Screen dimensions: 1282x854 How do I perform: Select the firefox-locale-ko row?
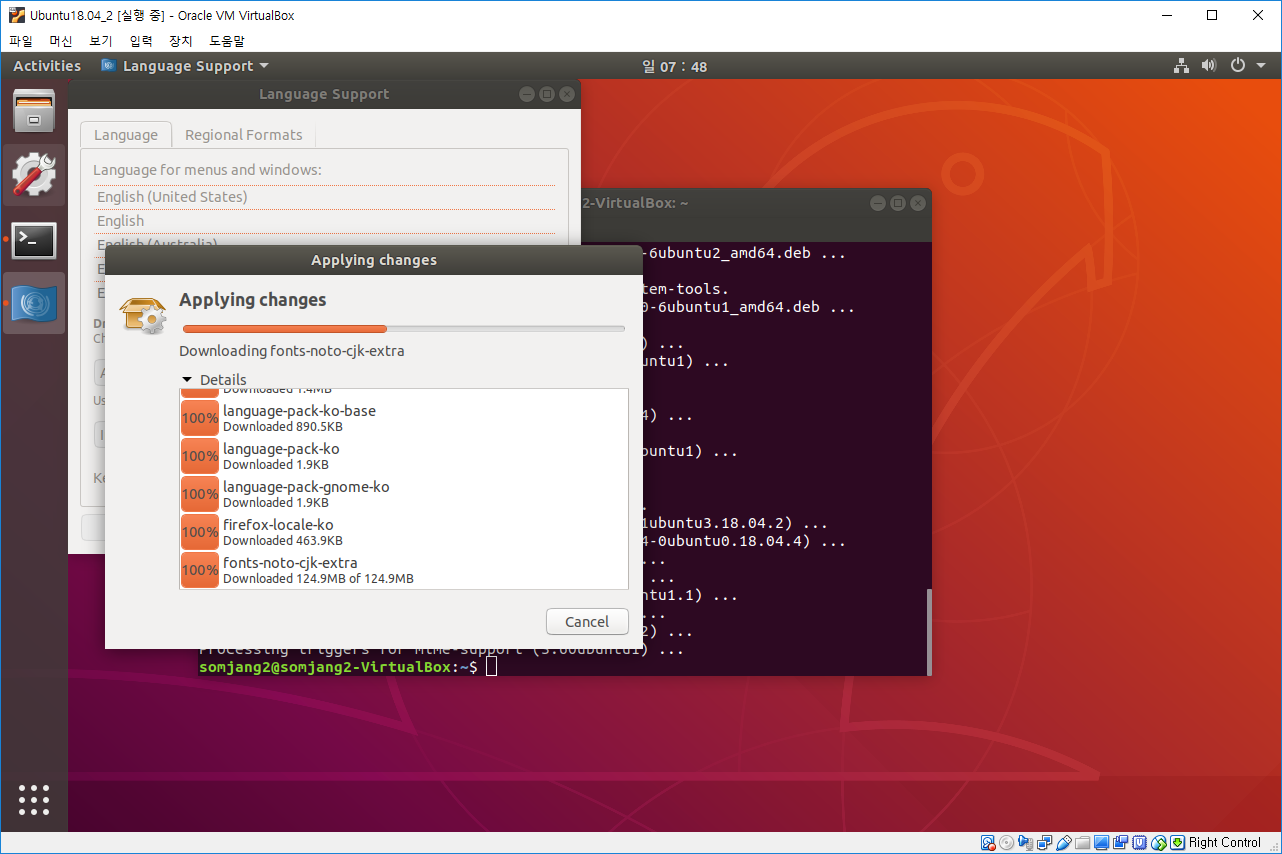pos(404,532)
